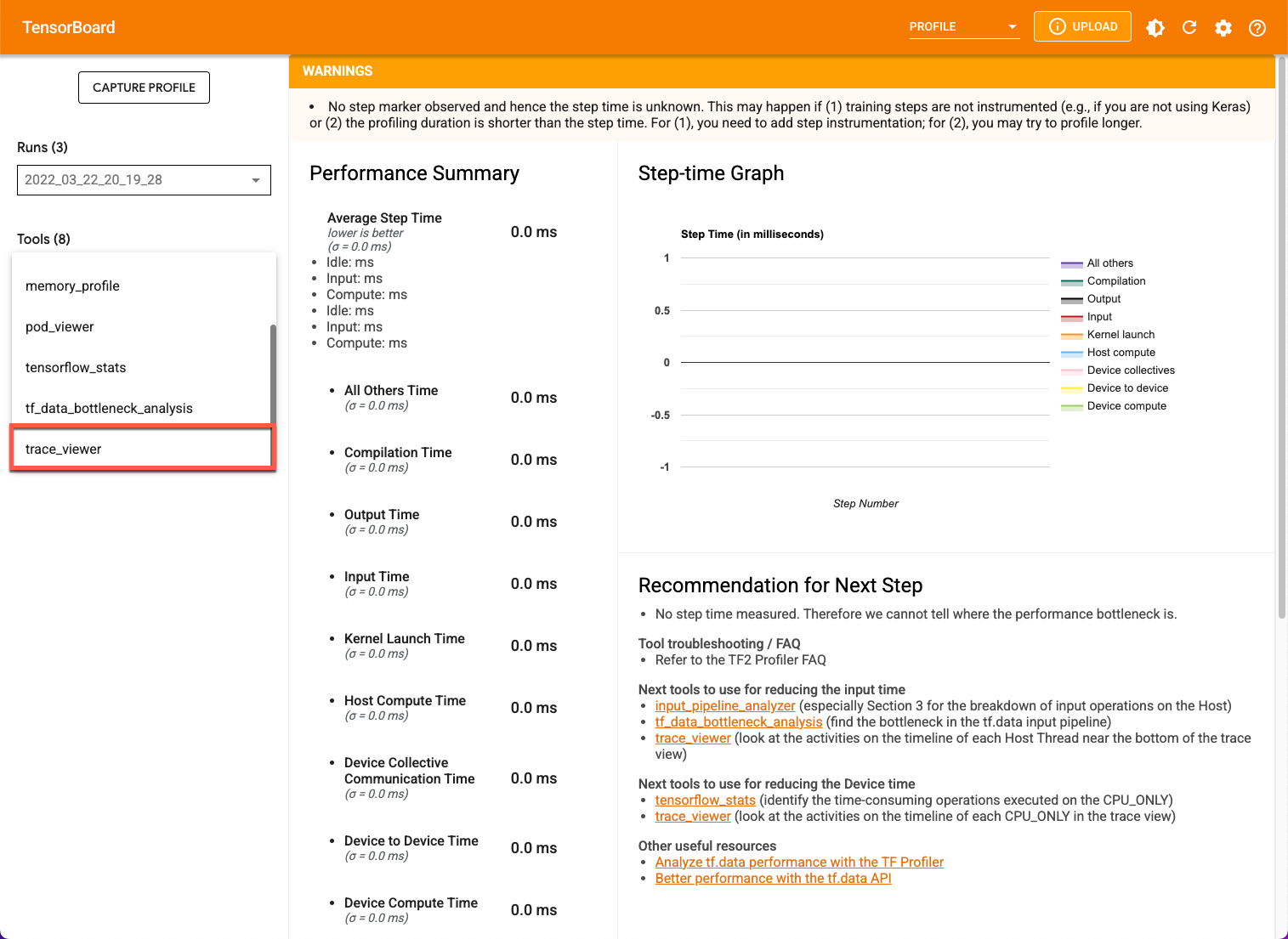Select tf_data_bottleneck_analysis tool option
Screen dimensions: 1288x939
pyautogui.click(x=140, y=409)
